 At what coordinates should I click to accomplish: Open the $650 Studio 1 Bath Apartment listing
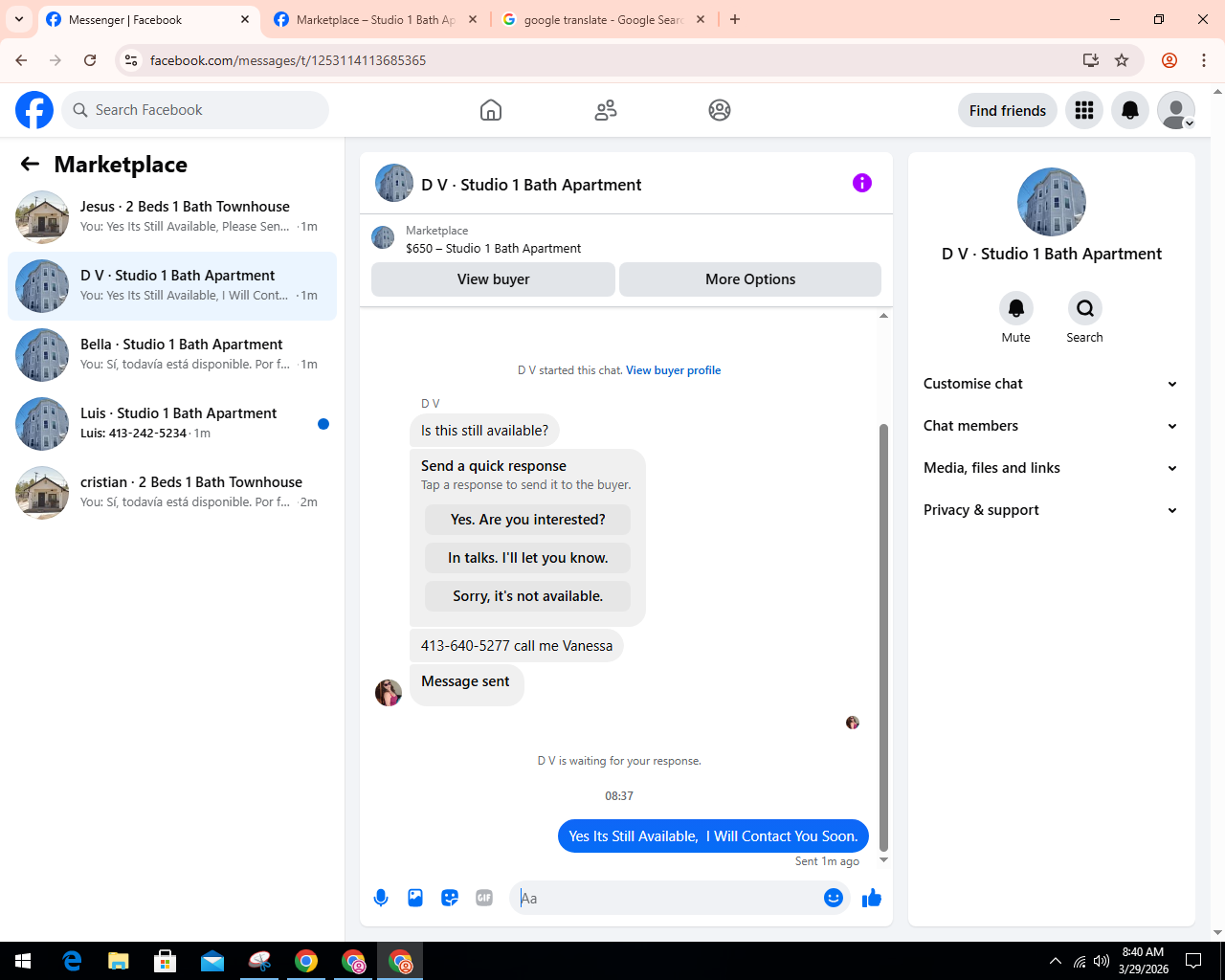(493, 248)
